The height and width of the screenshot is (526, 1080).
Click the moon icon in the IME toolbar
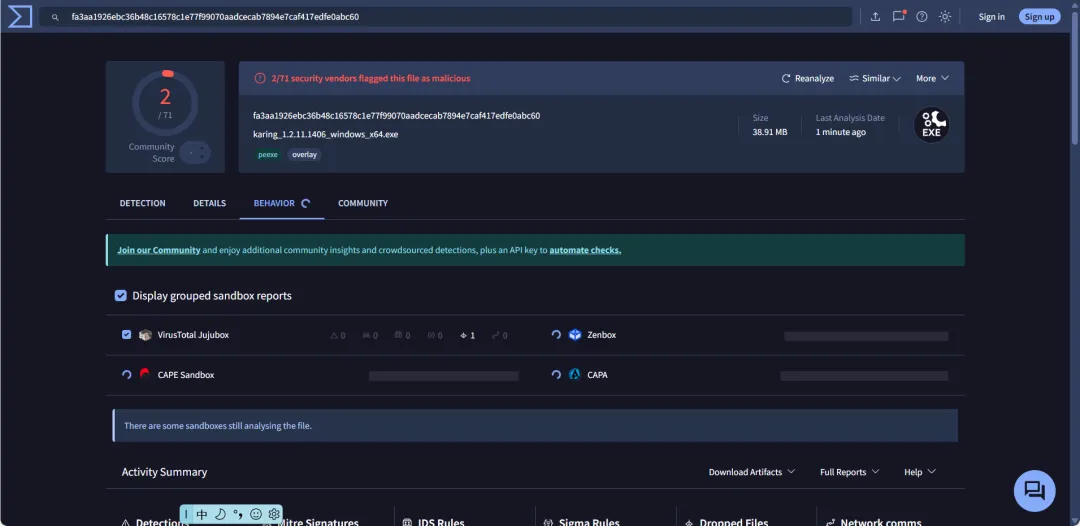point(220,514)
